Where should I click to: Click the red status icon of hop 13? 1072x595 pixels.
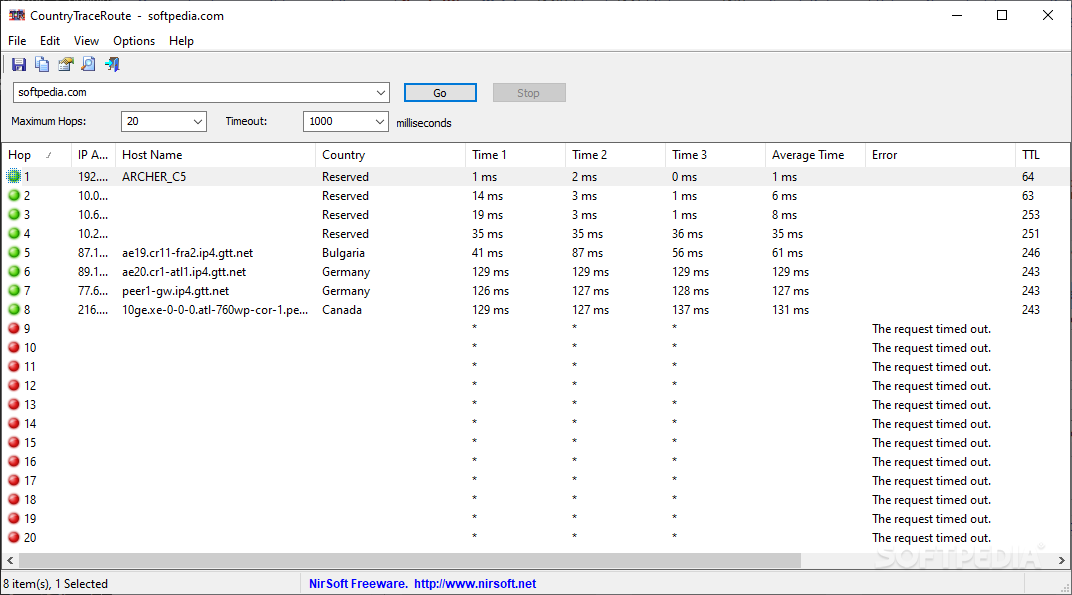14,404
